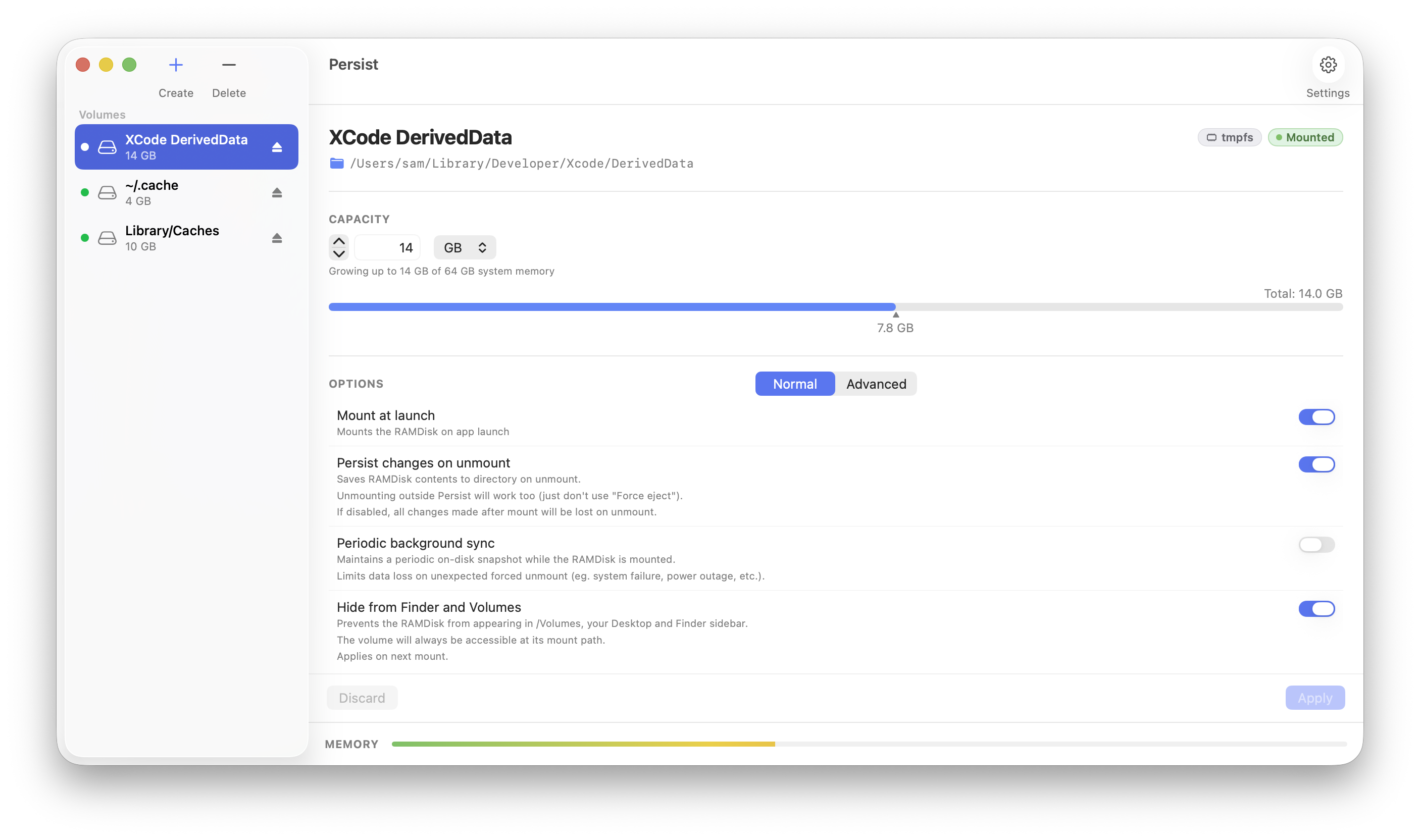Click the Delete label in toolbar
Image resolution: width=1420 pixels, height=840 pixels.
pyautogui.click(x=229, y=93)
